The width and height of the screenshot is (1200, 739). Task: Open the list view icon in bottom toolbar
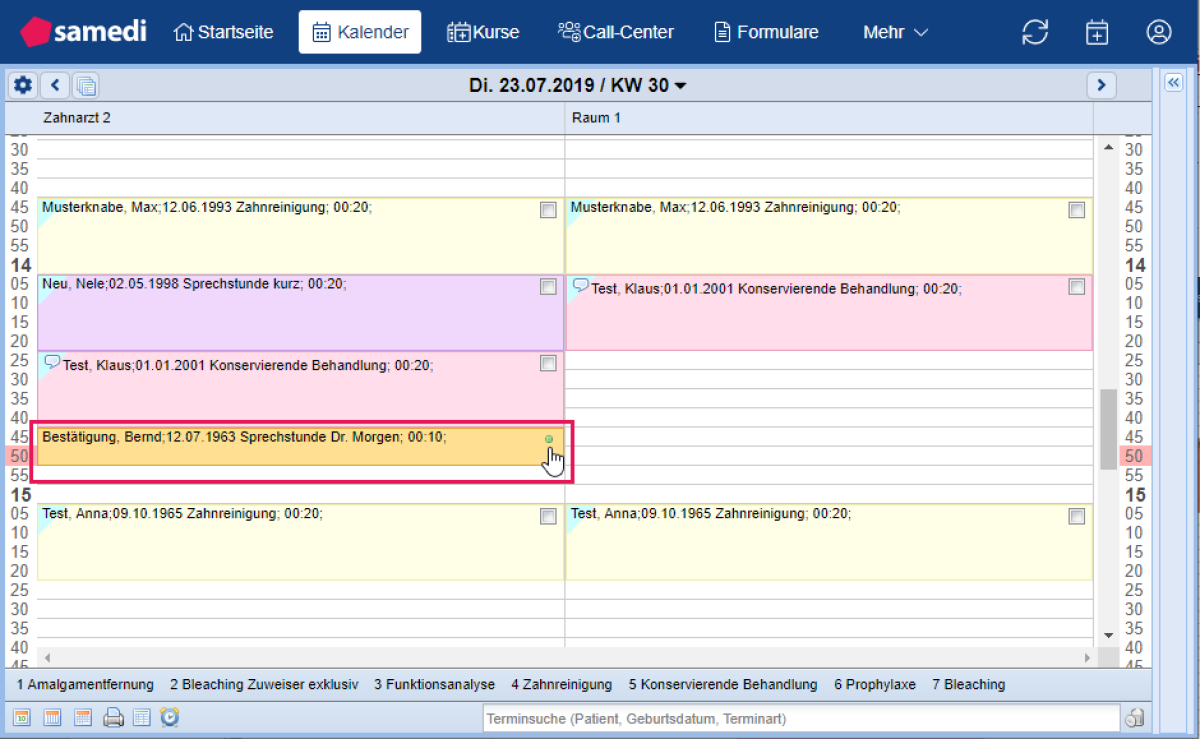[x=142, y=717]
